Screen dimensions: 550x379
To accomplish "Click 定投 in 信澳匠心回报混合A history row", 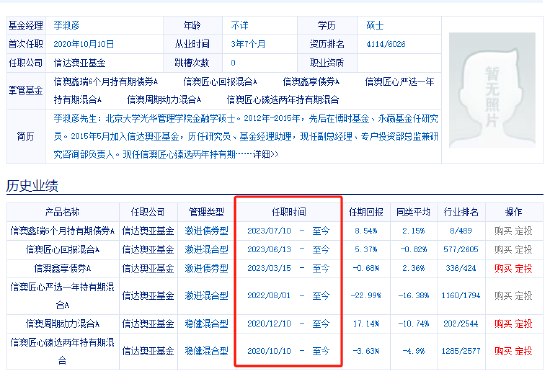I will (x=523, y=250).
